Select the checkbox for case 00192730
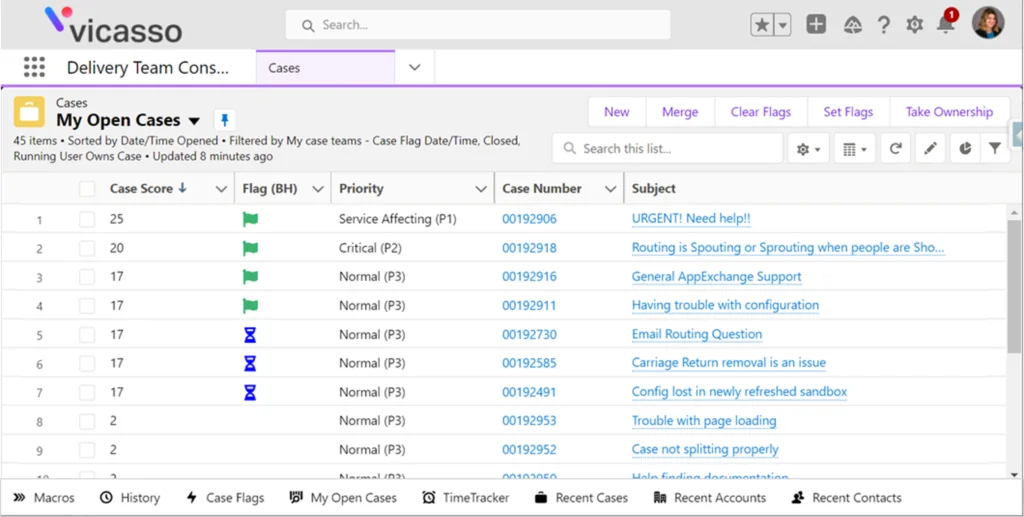The image size is (1024, 517). pos(87,335)
